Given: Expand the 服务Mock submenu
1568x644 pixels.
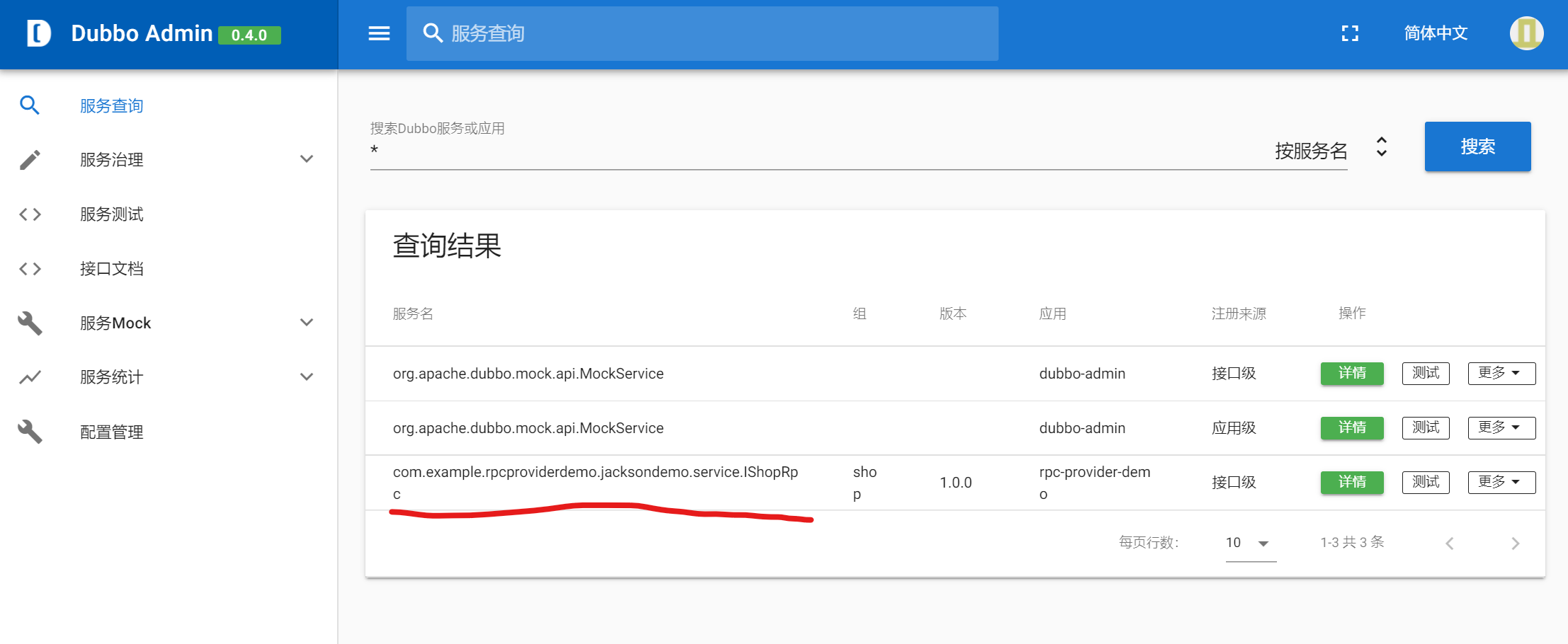Looking at the screenshot, I should 307,322.
